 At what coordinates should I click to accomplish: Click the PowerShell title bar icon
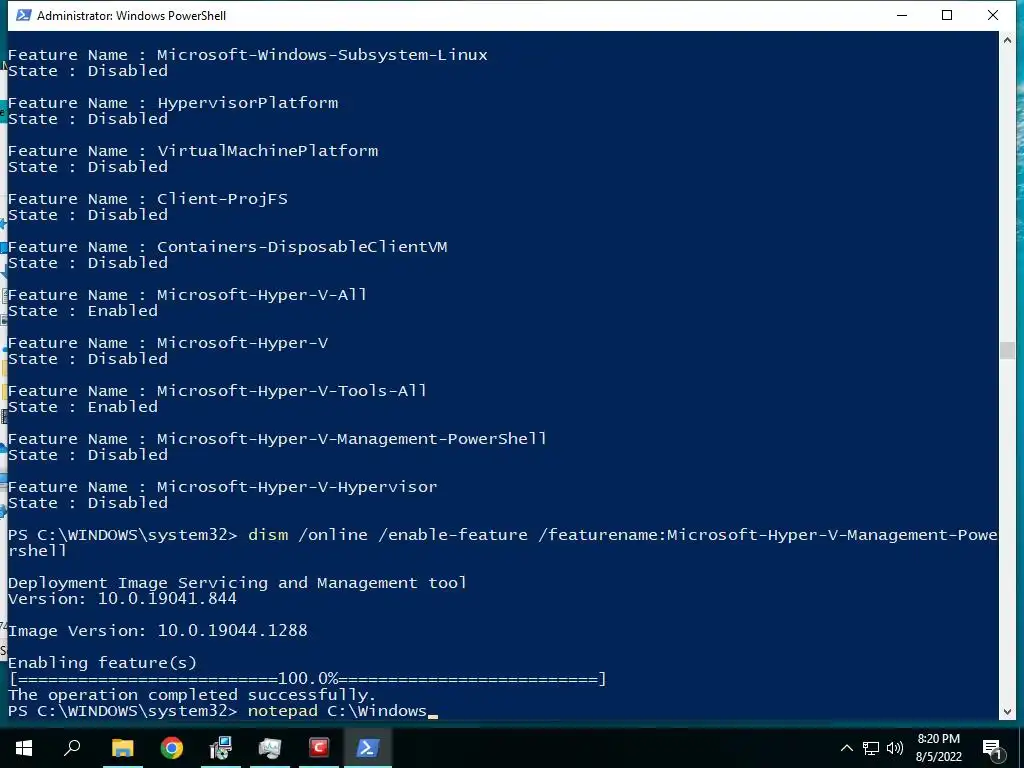24,15
